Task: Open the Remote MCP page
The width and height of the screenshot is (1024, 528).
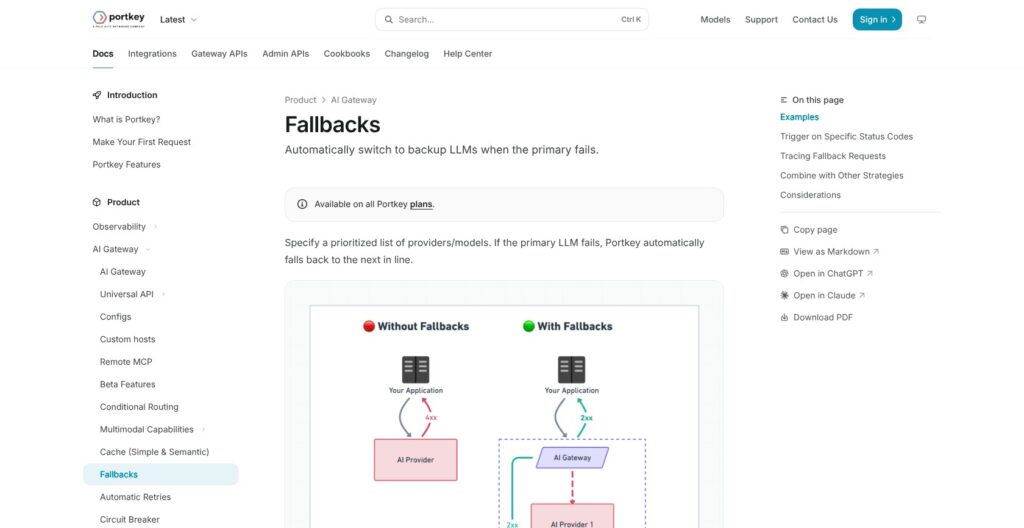Action: 126,362
